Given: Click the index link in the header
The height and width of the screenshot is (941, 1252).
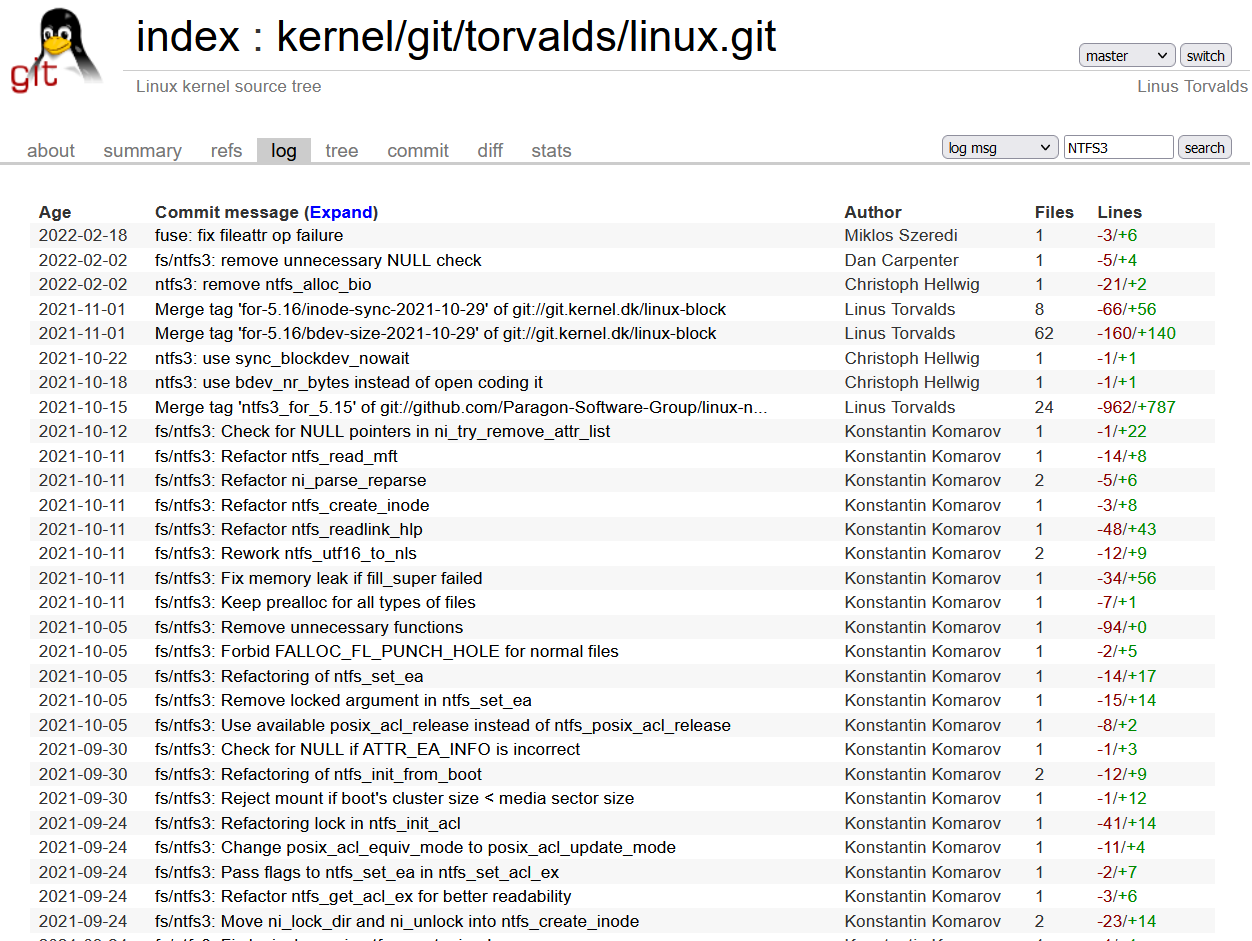Looking at the screenshot, I should (188, 37).
